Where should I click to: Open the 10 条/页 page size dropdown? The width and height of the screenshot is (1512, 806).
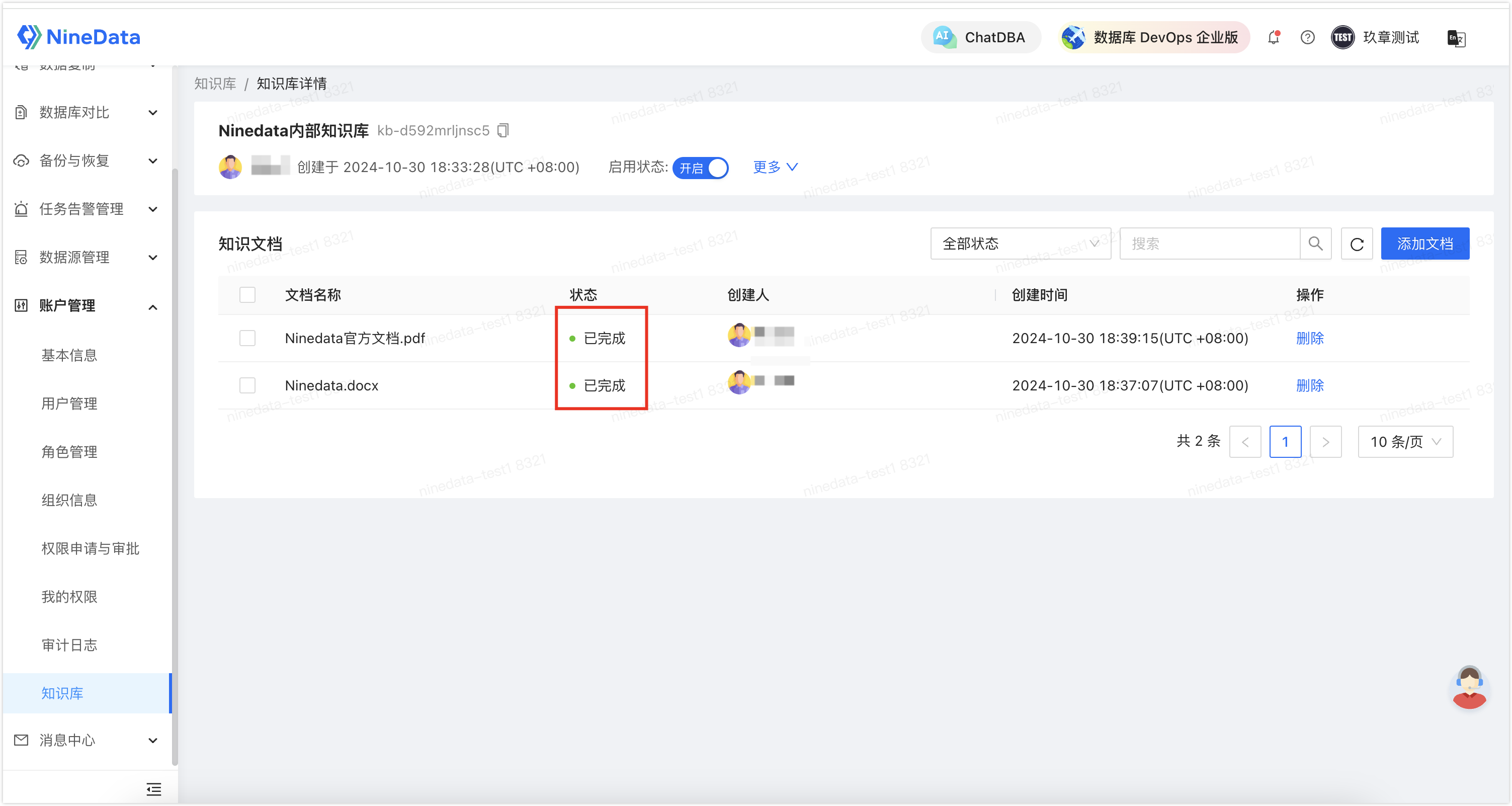[1405, 441]
